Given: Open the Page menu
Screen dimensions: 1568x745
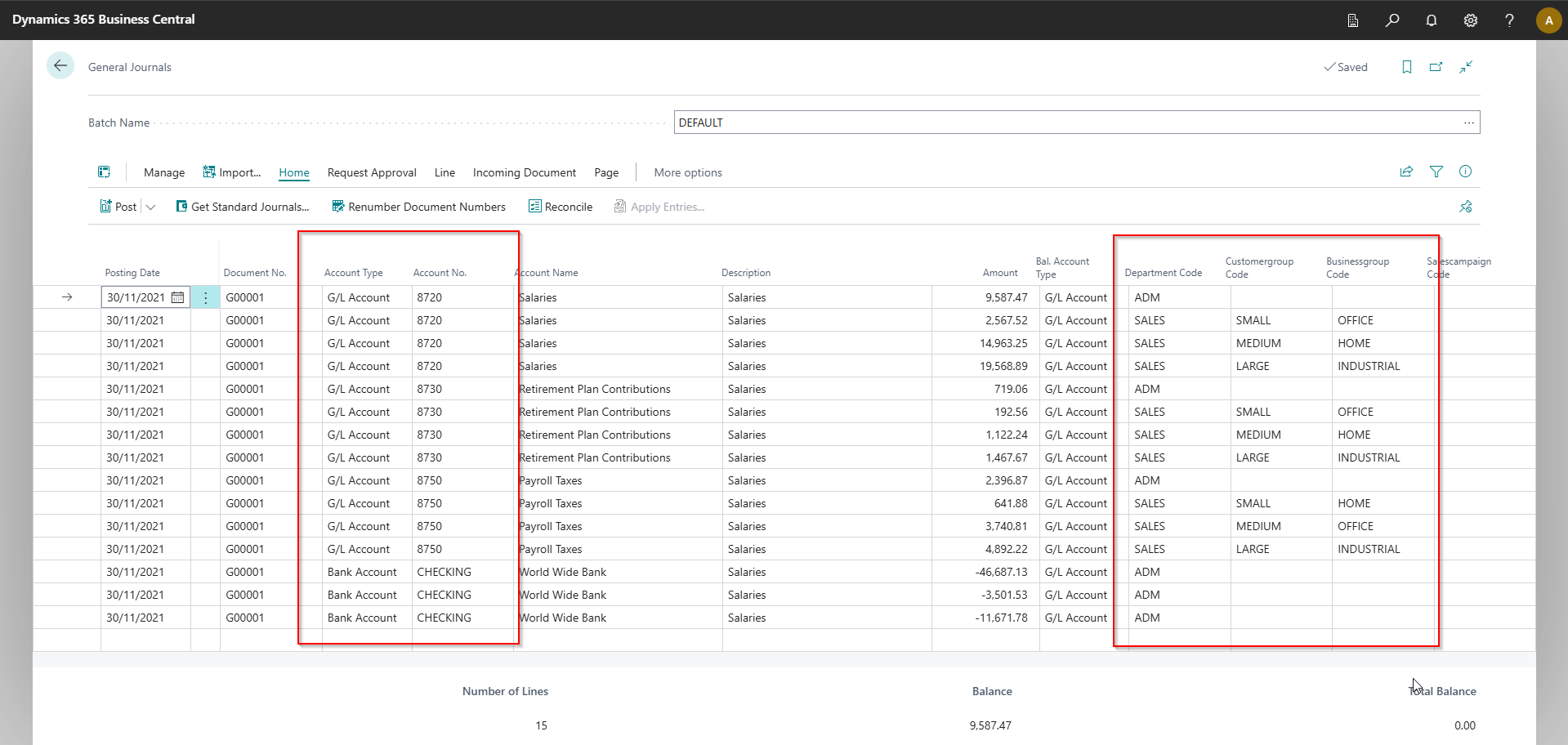Looking at the screenshot, I should [606, 172].
